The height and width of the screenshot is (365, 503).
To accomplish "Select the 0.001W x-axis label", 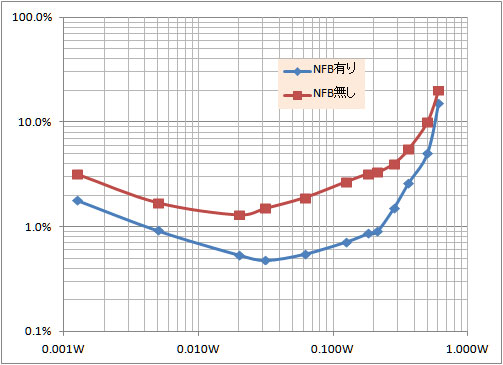I will click(x=63, y=349).
